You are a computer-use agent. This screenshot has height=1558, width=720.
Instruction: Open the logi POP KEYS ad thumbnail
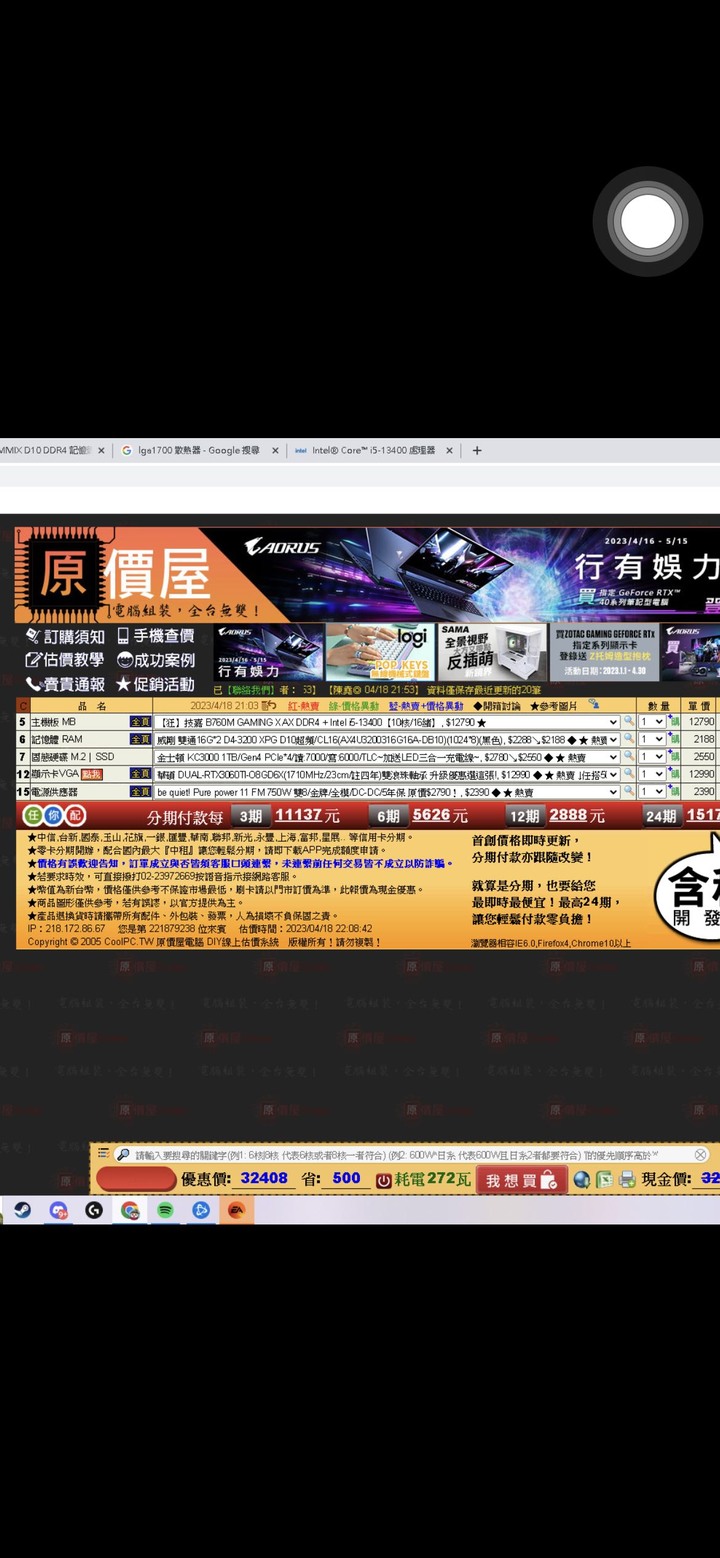[x=379, y=652]
